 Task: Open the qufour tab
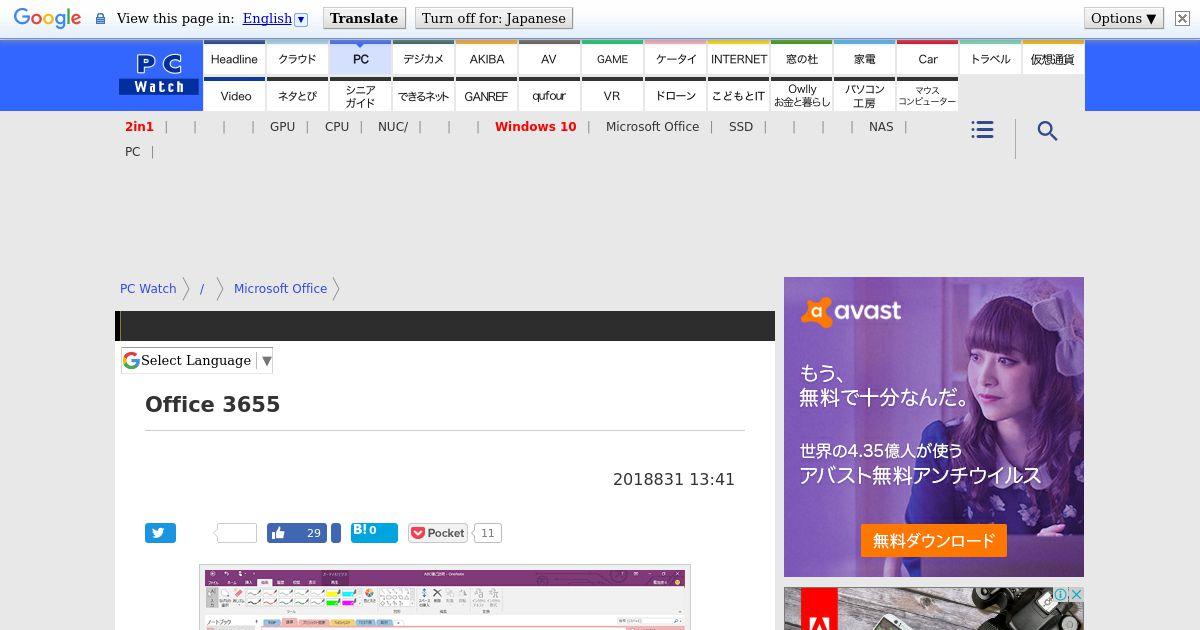point(549,95)
